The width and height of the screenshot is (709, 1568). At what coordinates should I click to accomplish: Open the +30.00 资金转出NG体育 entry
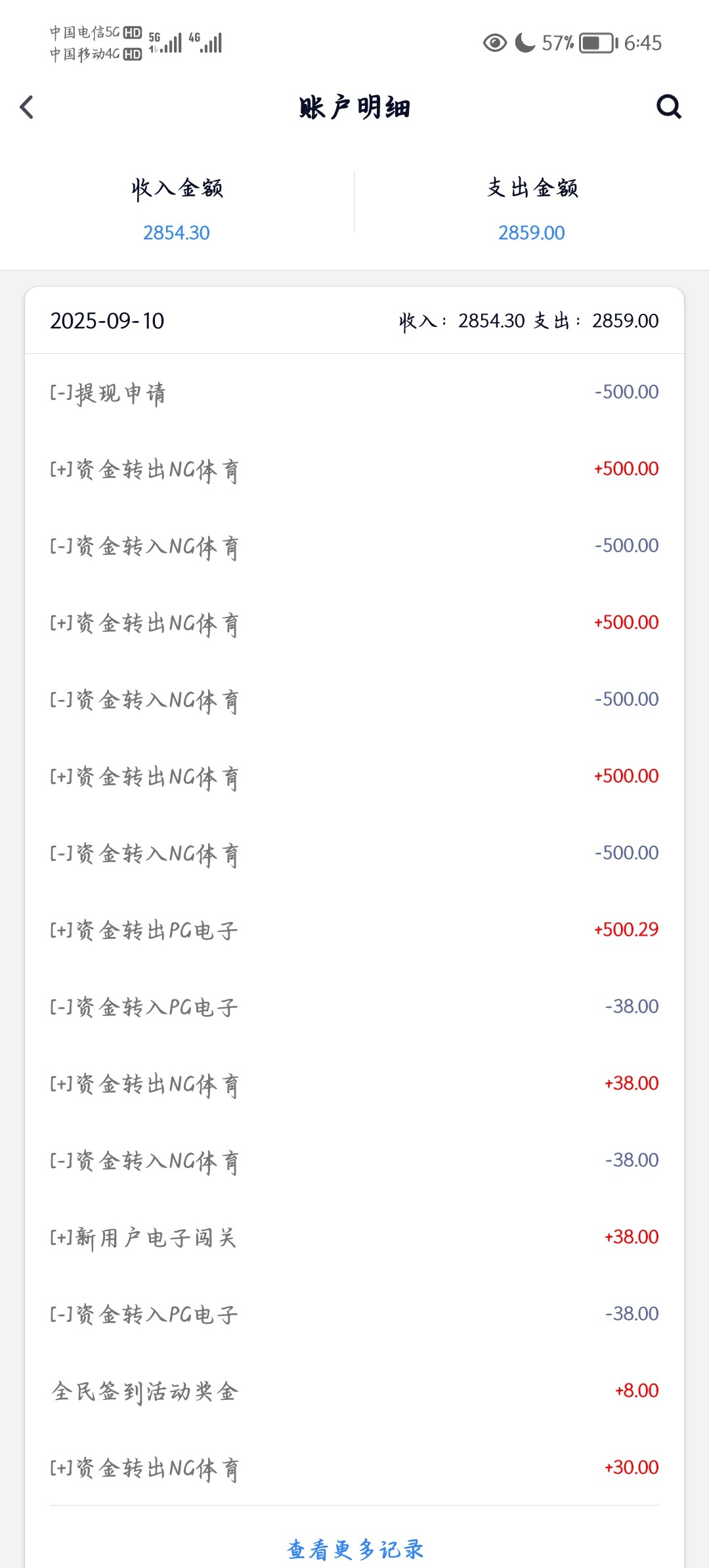pos(354,1468)
